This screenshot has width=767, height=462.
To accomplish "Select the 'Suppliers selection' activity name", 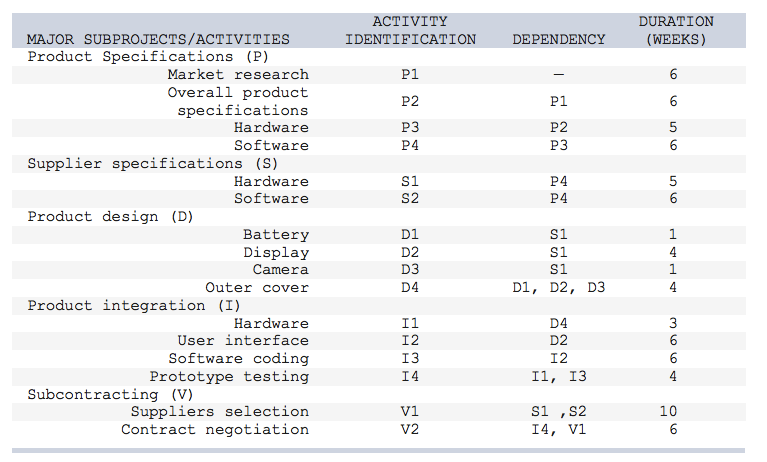I will (220, 412).
